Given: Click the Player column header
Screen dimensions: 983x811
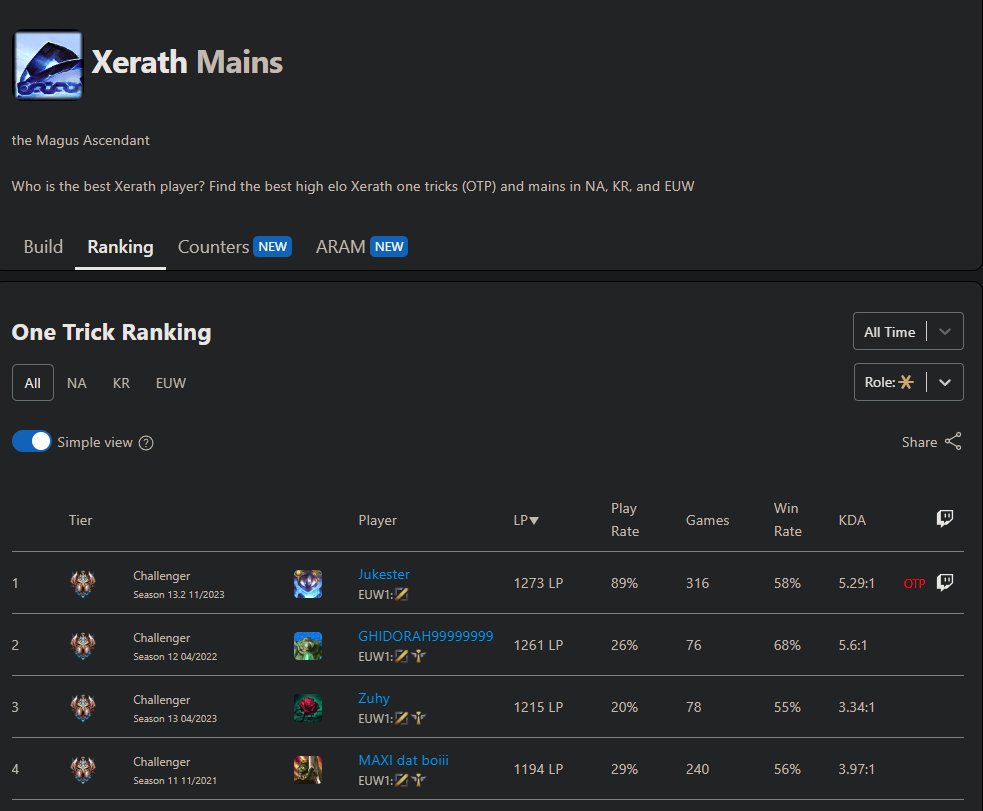Looking at the screenshot, I should [377, 520].
